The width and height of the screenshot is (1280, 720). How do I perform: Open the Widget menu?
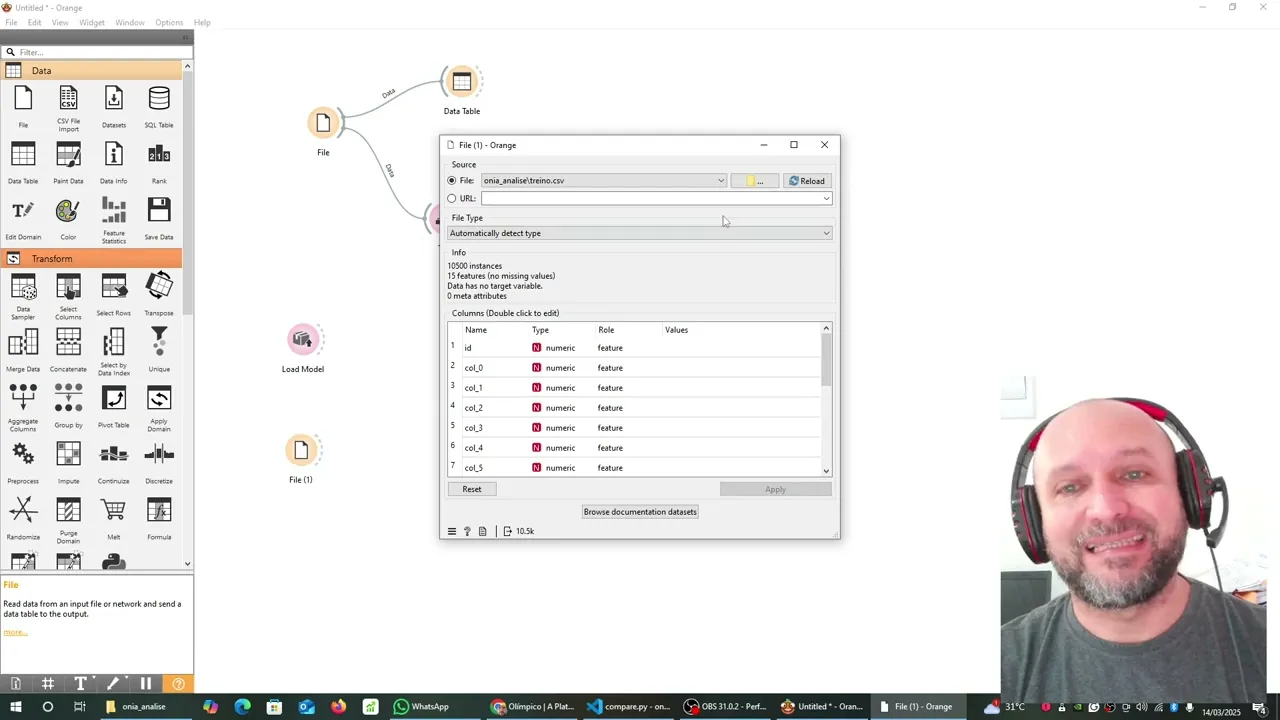tap(92, 22)
